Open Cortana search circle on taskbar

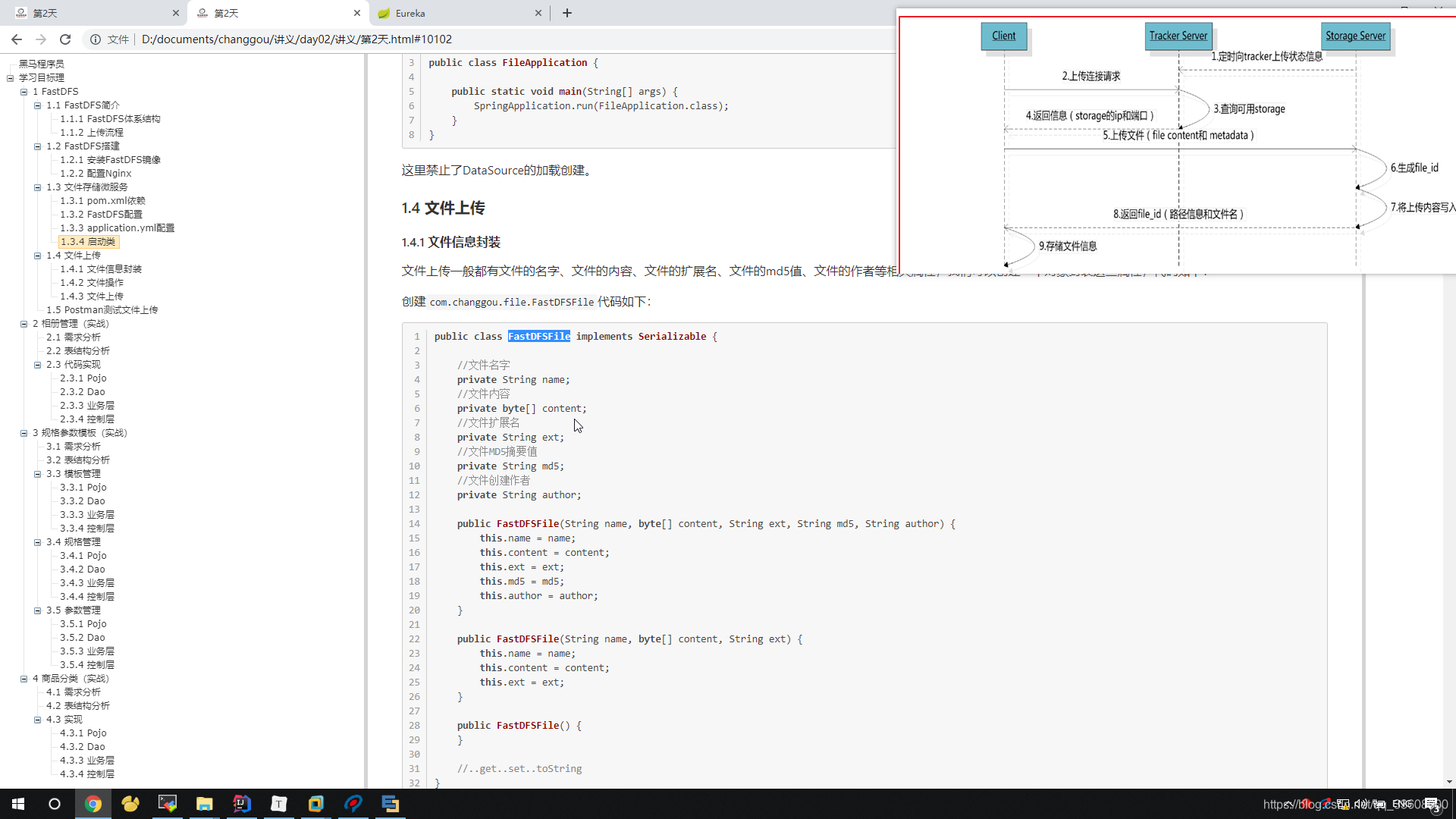pyautogui.click(x=55, y=804)
